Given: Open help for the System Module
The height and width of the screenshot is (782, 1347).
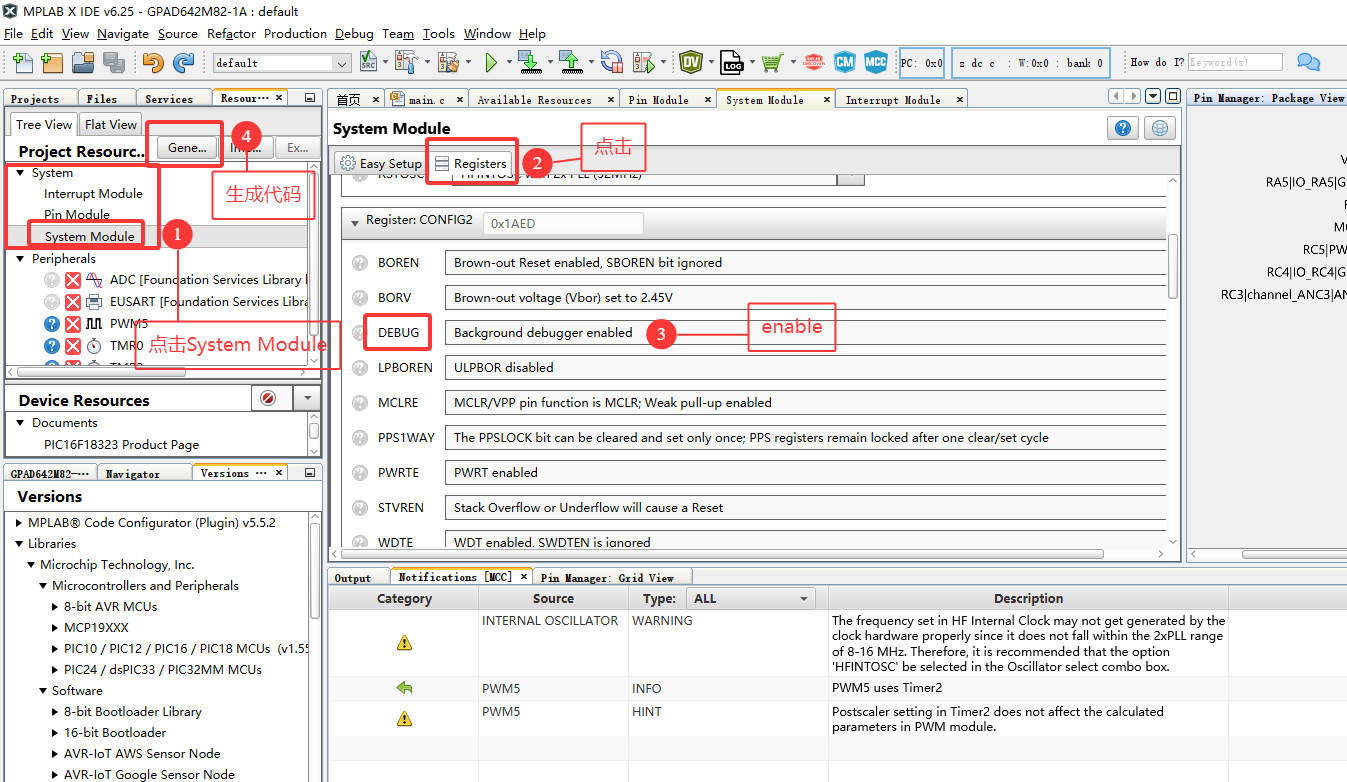Looking at the screenshot, I should click(x=1123, y=128).
